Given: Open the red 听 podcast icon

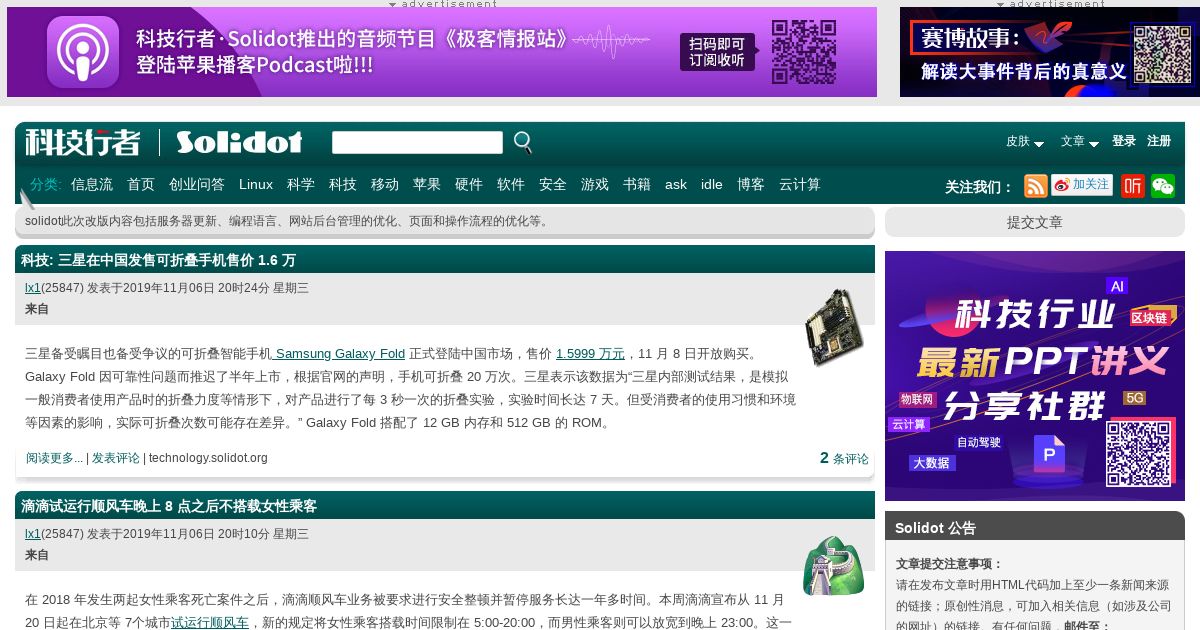Looking at the screenshot, I should pyautogui.click(x=1133, y=186).
